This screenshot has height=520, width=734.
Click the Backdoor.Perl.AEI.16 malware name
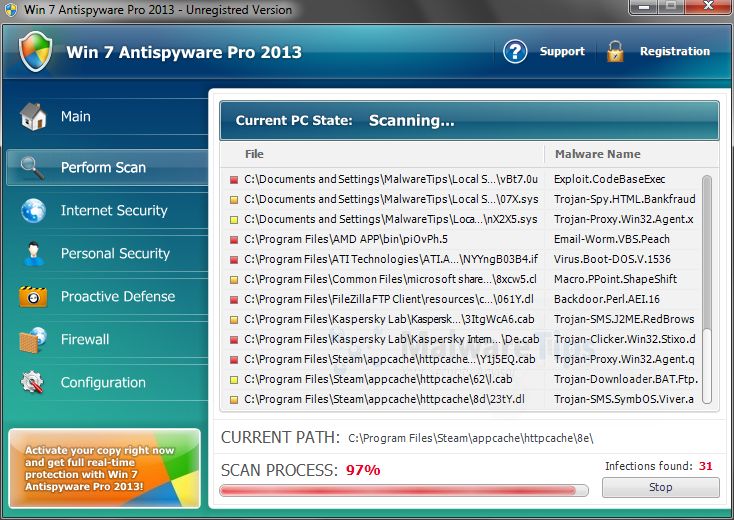[x=607, y=300]
